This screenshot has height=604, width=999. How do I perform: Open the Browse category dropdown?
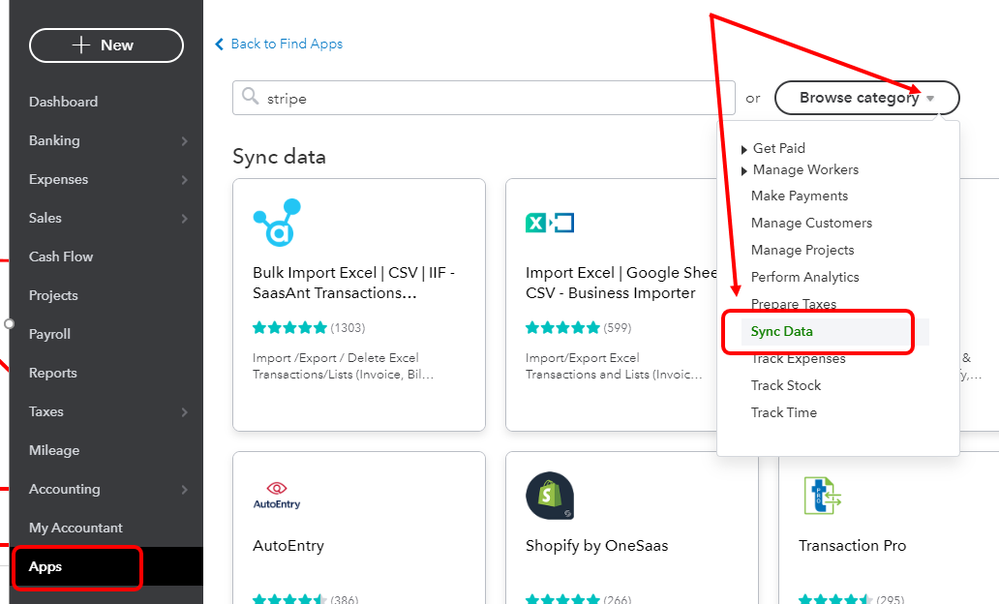pyautogui.click(x=866, y=97)
